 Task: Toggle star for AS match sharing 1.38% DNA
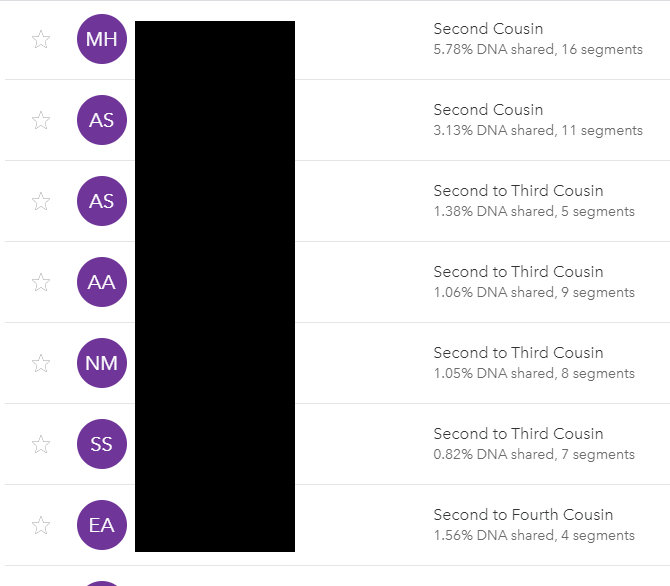click(x=41, y=201)
